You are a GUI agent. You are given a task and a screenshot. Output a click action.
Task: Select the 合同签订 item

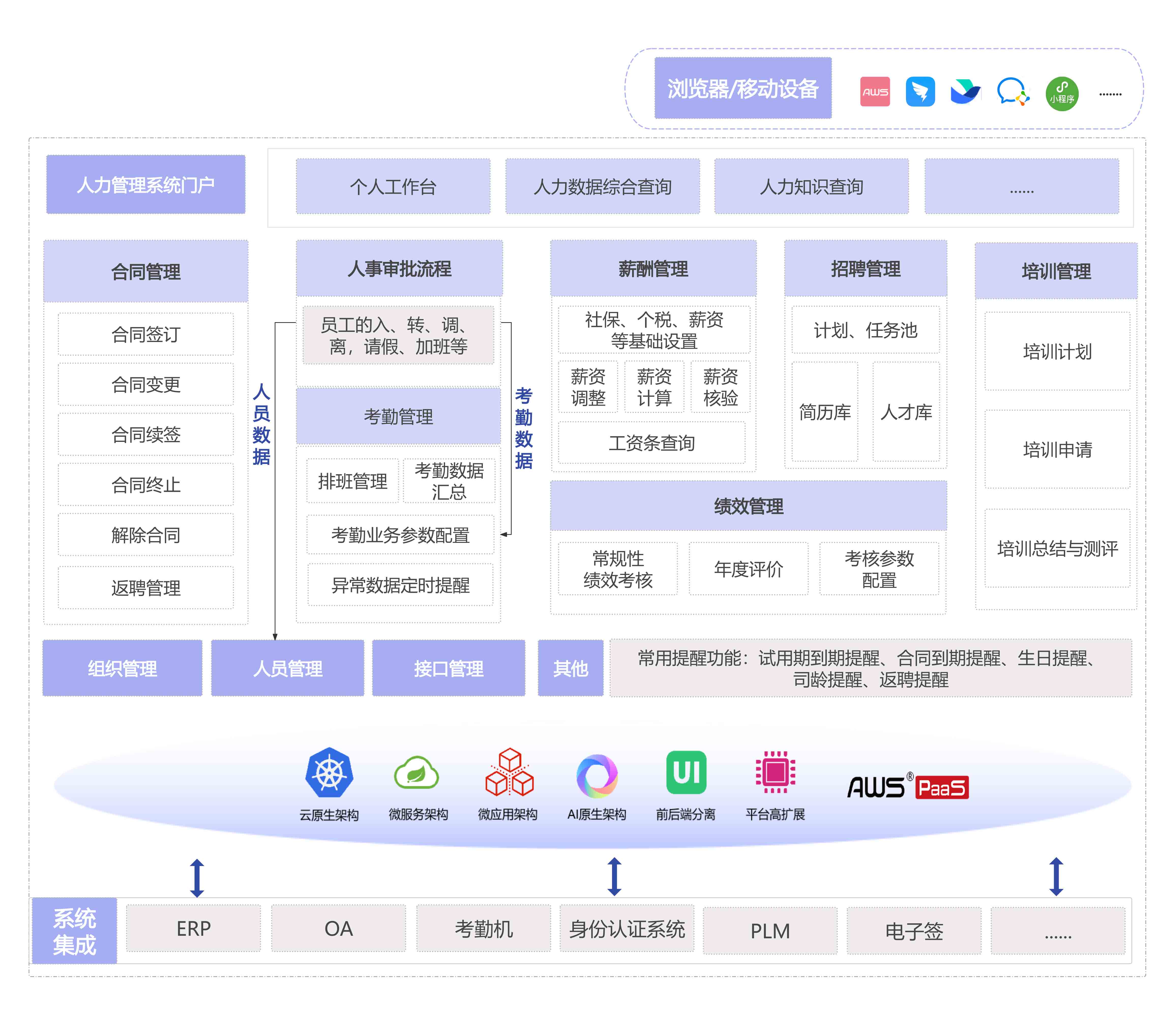(146, 334)
